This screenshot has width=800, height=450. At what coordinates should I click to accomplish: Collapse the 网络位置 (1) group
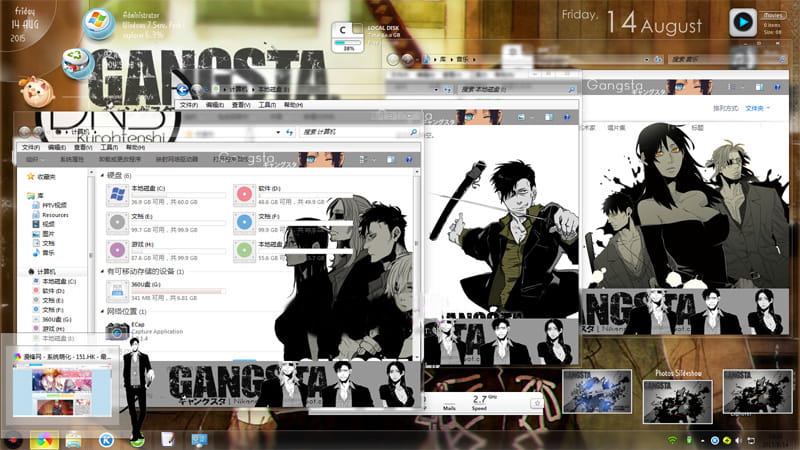click(x=103, y=311)
